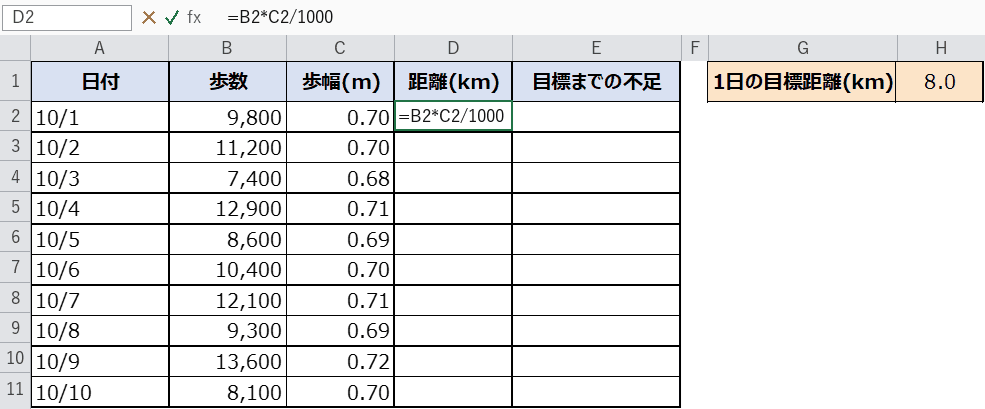This screenshot has height=409, width=985.
Task: Select the date cell 10/10
Action: coord(100,391)
